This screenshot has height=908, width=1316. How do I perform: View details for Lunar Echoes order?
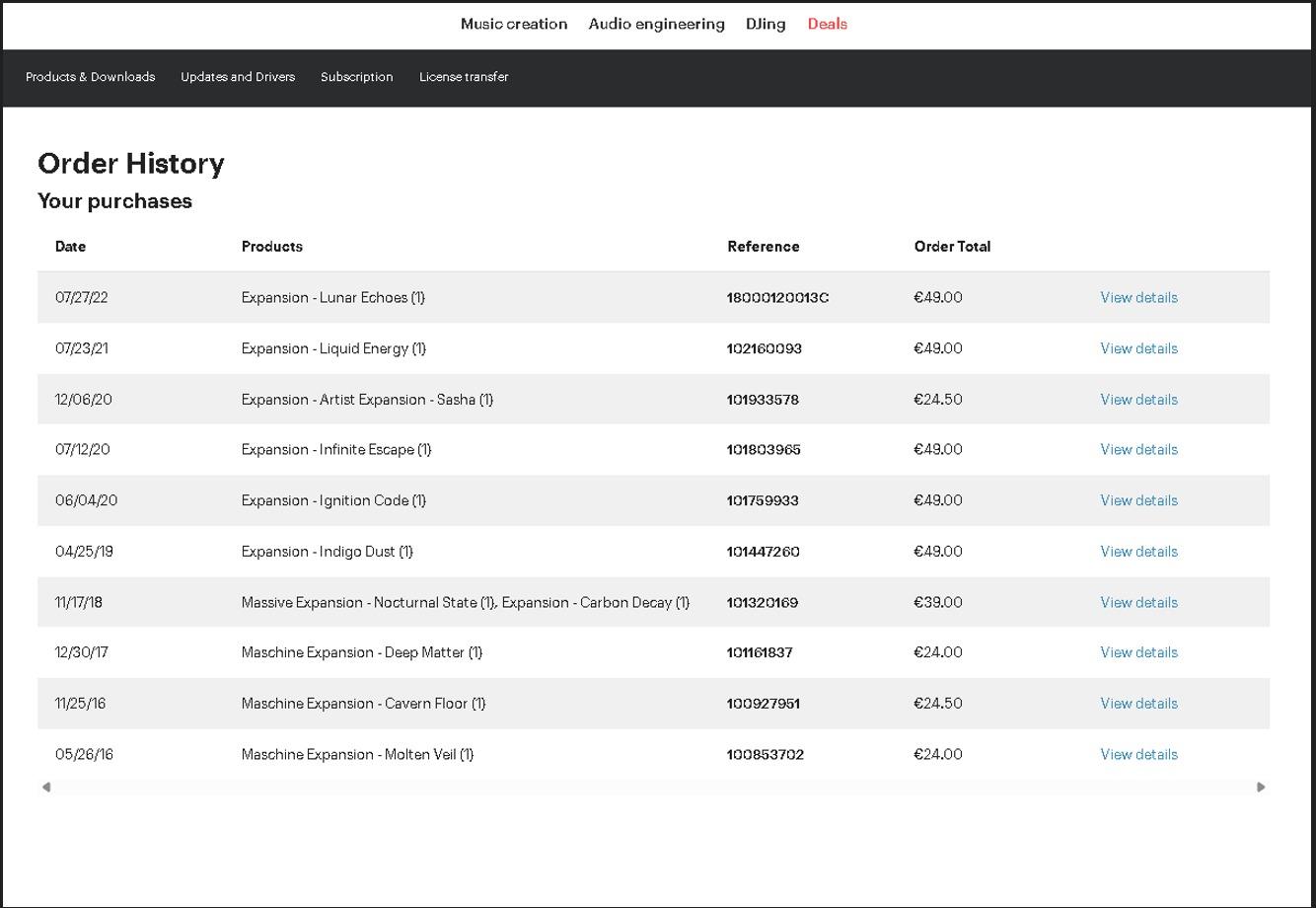(1139, 297)
